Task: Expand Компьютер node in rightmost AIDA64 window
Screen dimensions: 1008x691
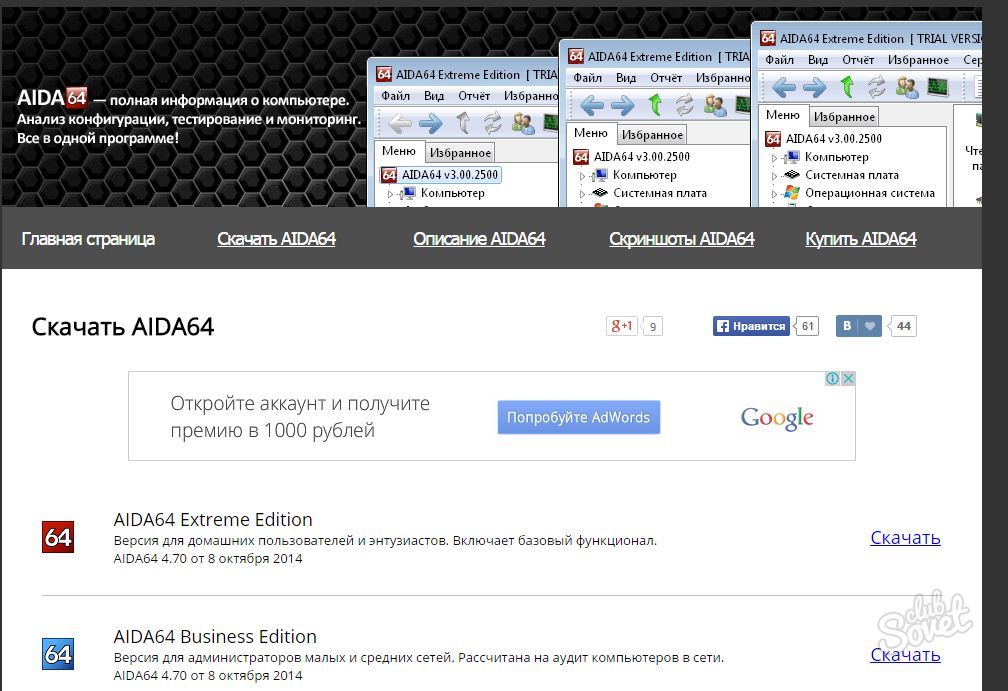Action: [774, 157]
